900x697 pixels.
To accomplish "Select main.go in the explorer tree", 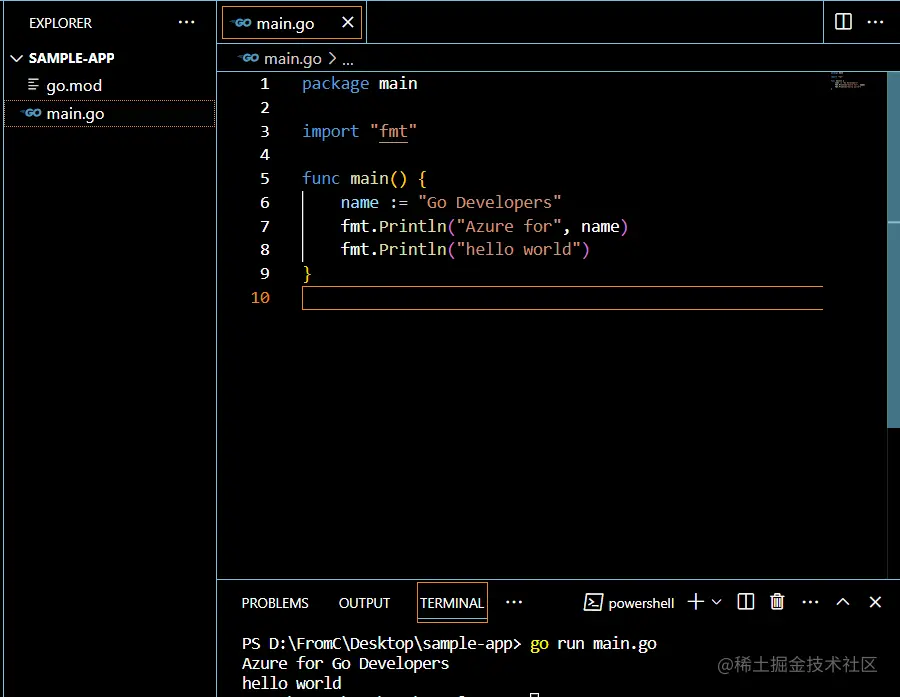I will [x=109, y=114].
